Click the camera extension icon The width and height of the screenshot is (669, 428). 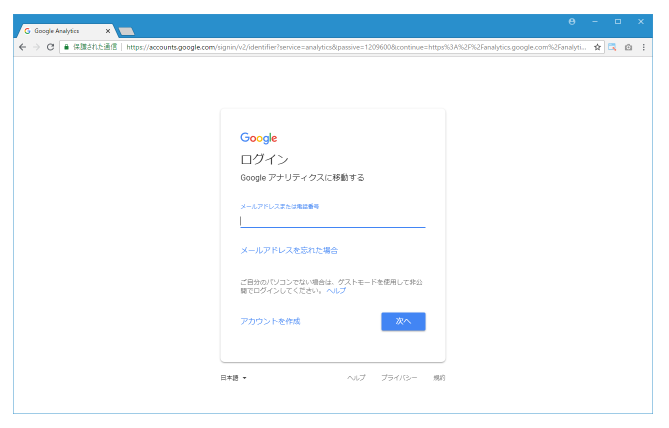(628, 47)
